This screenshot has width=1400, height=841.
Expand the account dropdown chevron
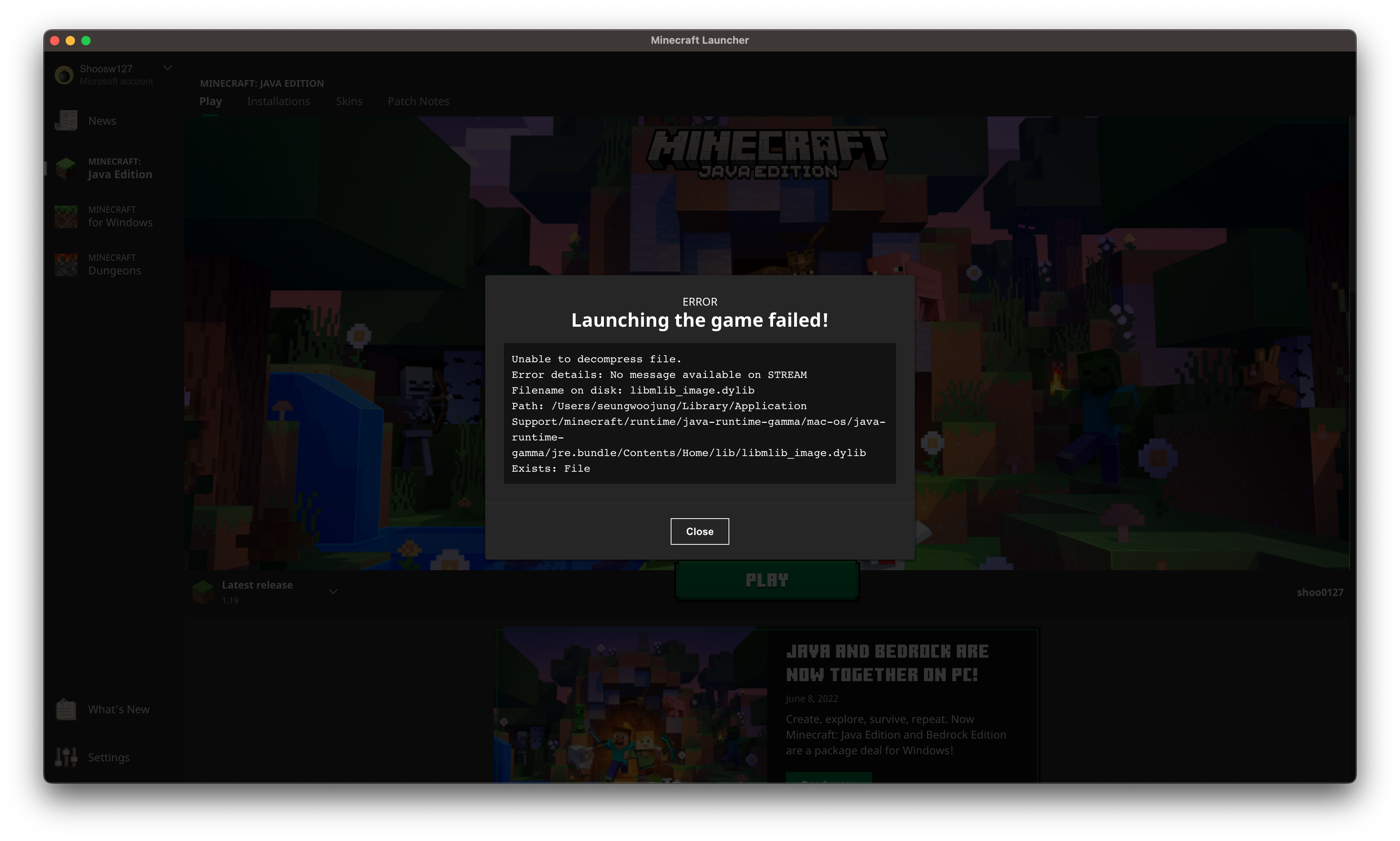coord(168,68)
